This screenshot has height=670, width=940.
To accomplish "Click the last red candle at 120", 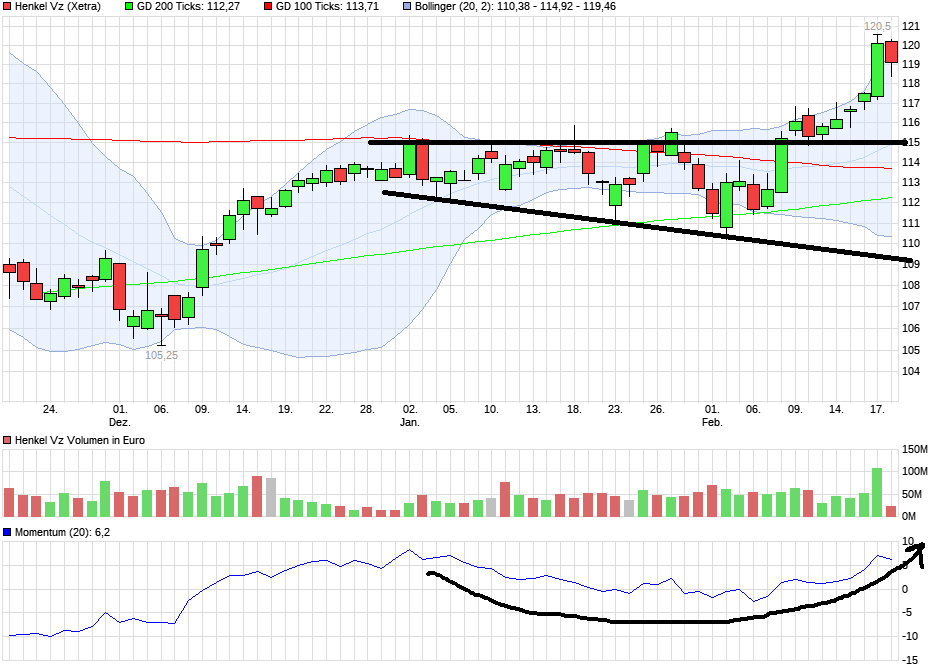I will [891, 52].
